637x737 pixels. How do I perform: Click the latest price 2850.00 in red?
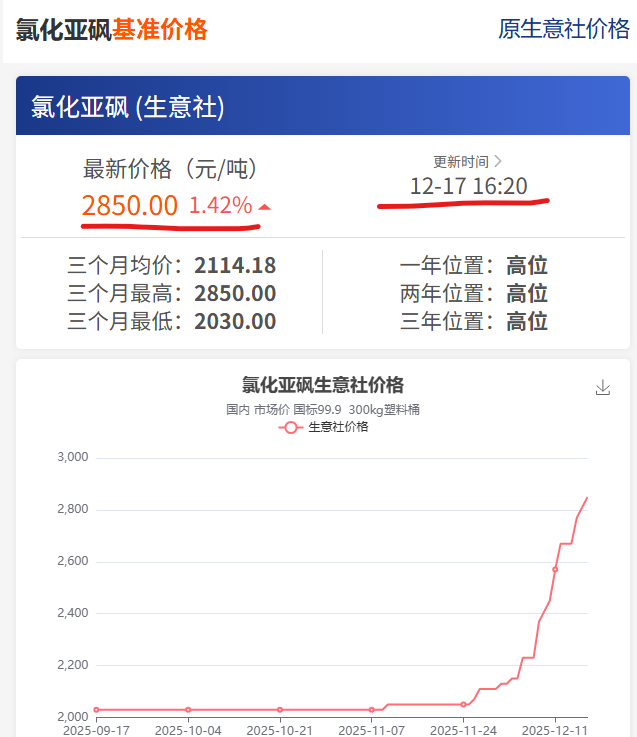point(130,206)
